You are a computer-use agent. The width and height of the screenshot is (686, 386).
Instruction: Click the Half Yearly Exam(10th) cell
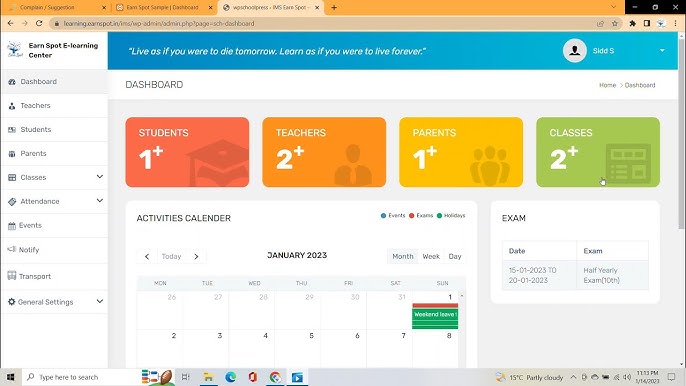coord(612,275)
